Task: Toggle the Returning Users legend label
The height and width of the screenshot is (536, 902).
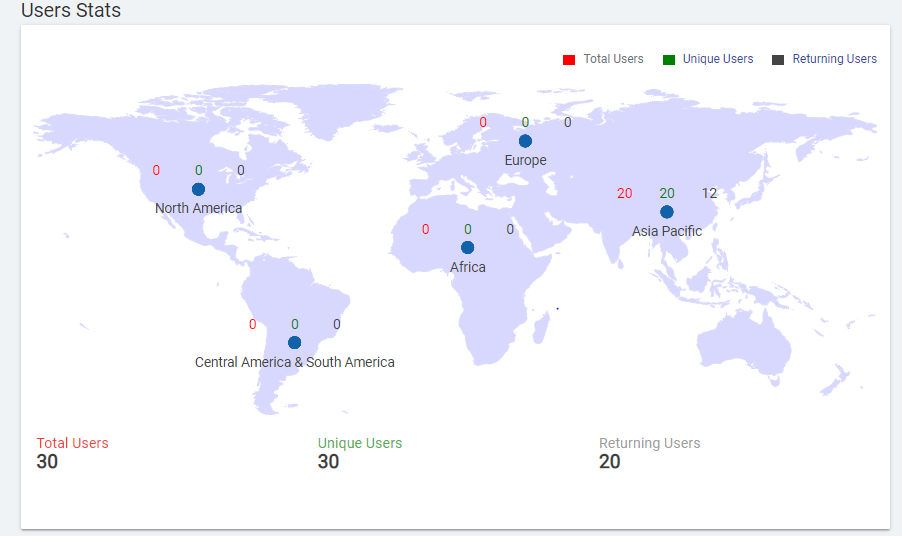Action: pos(834,59)
